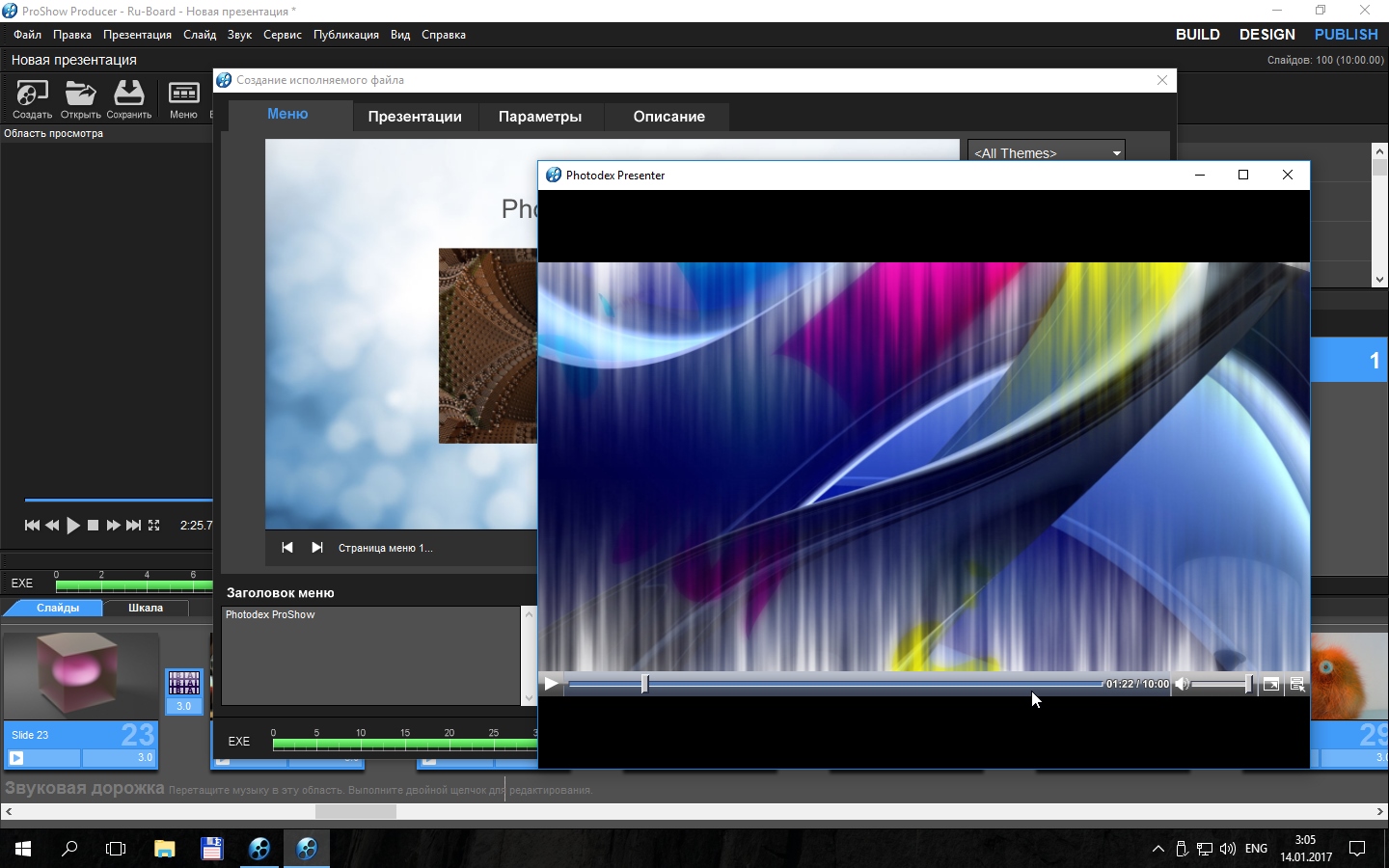Open Windows taskbar search
Image resolution: width=1389 pixels, height=868 pixels.
(69, 849)
